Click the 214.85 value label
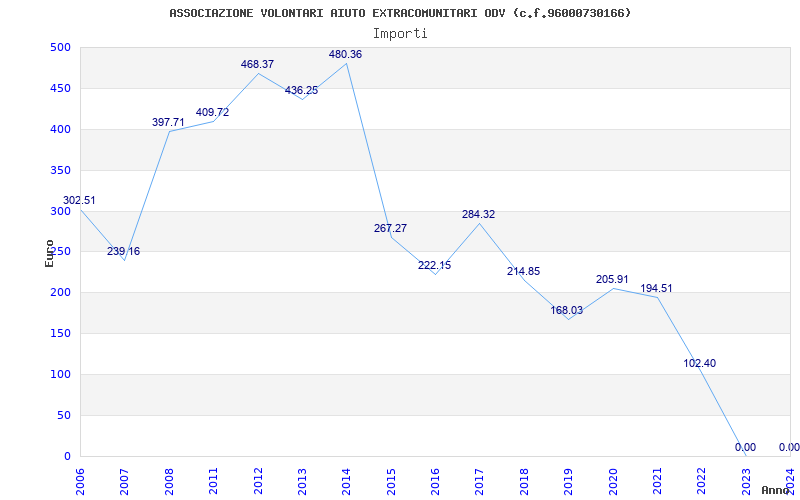 coord(523,271)
